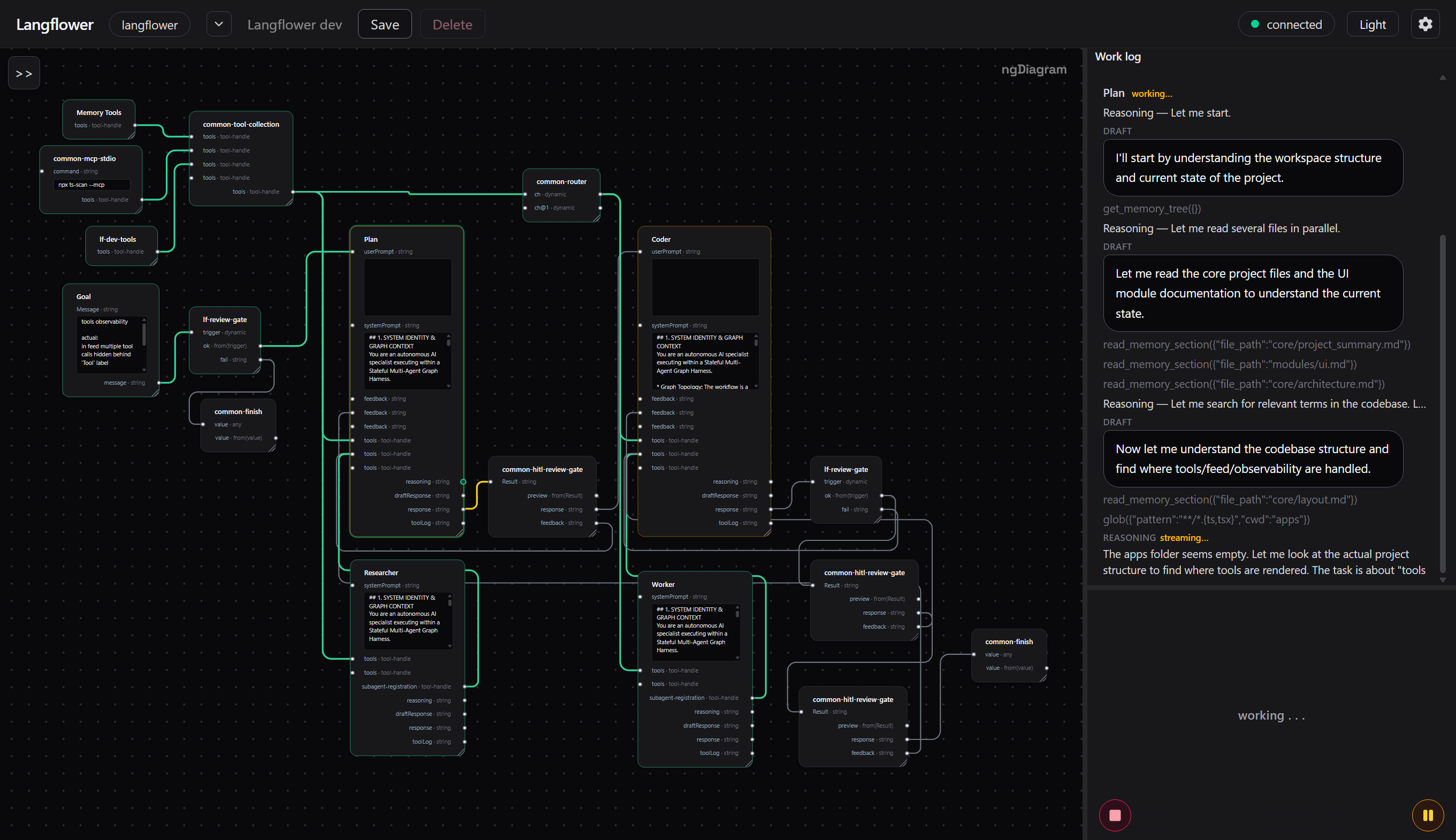
Task: Click the npx ts-scan --mcp command field
Action: pyautogui.click(x=92, y=185)
